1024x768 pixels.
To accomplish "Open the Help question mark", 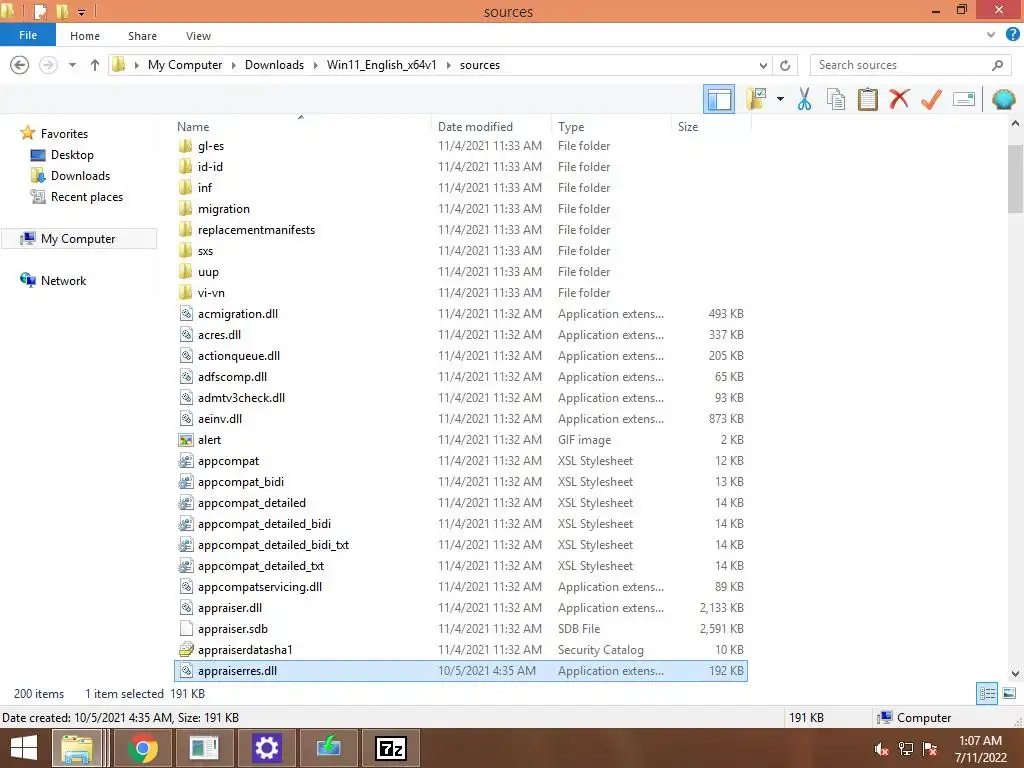I will (x=1013, y=35).
